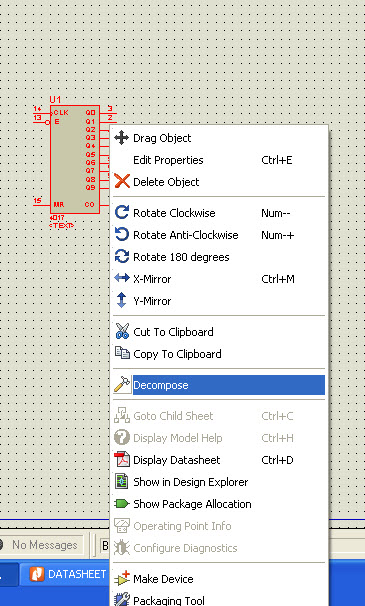The width and height of the screenshot is (365, 606).
Task: Click the CO pin label on U1
Action: coord(90,204)
